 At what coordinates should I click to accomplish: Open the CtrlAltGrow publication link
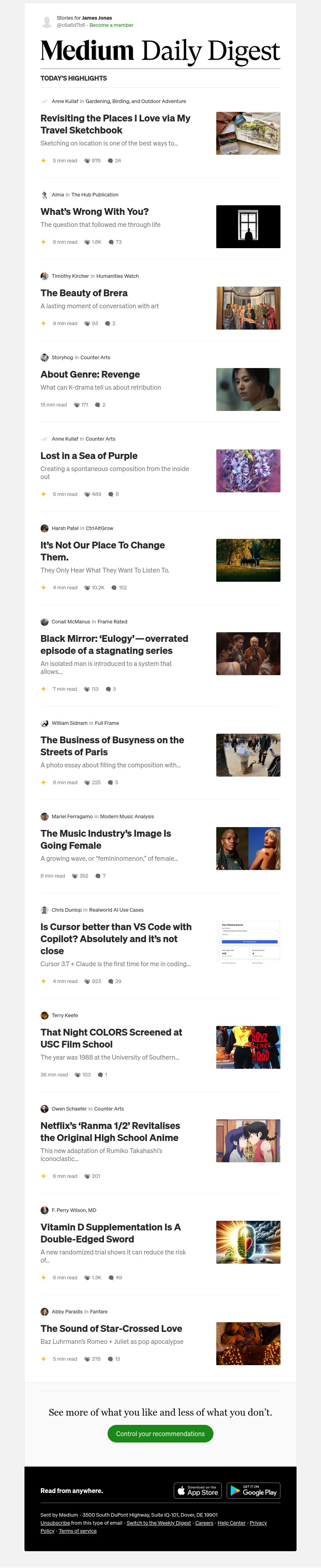pyautogui.click(x=99, y=528)
